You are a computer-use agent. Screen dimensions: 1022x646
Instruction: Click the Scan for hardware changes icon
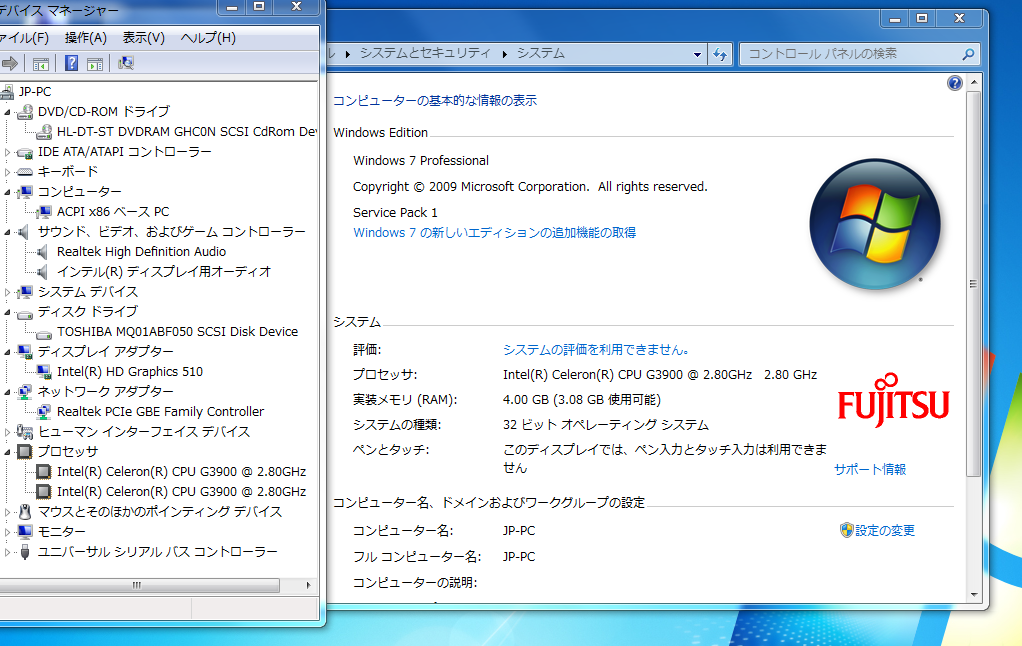tap(126, 63)
